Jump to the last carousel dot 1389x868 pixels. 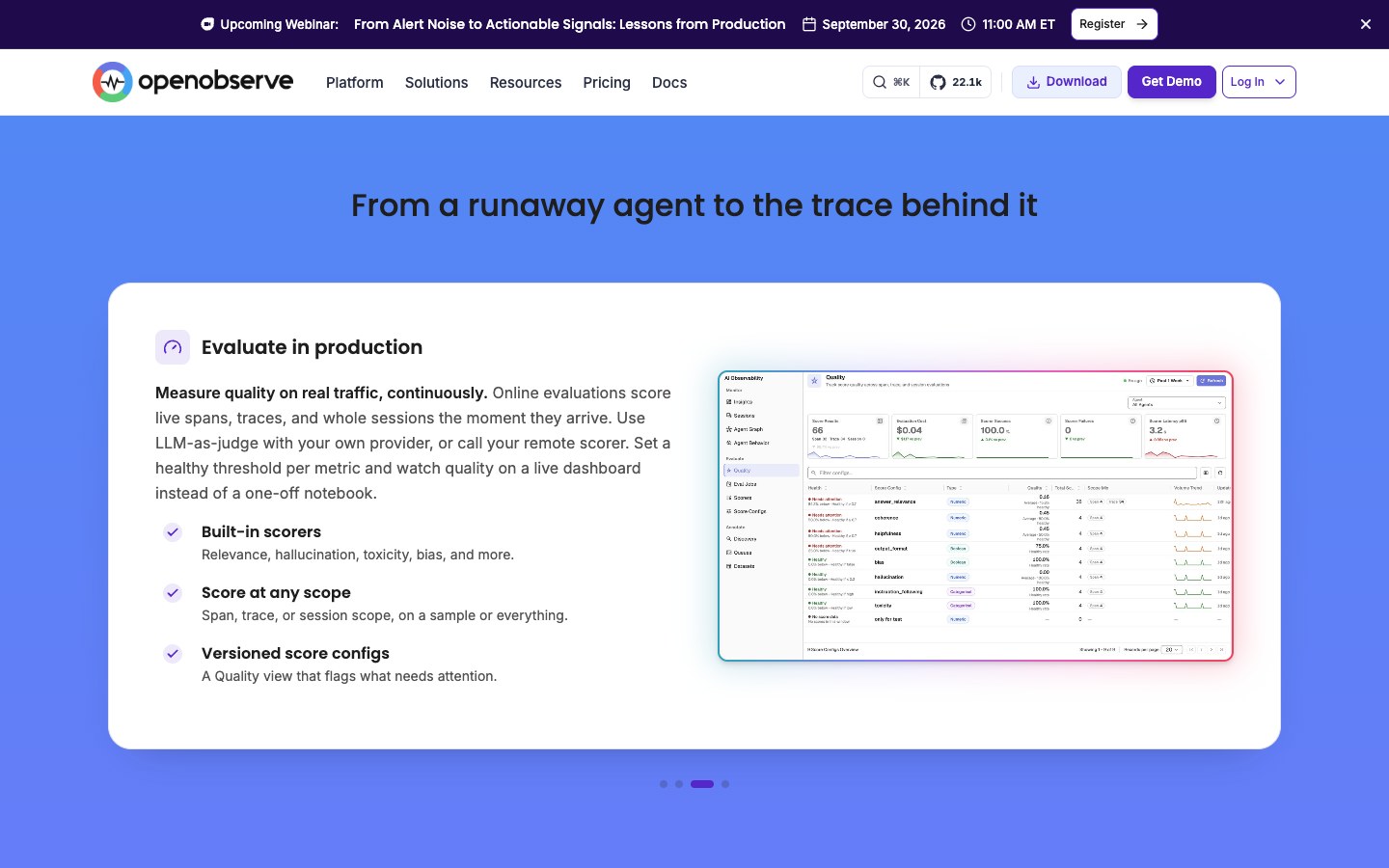pos(725,784)
